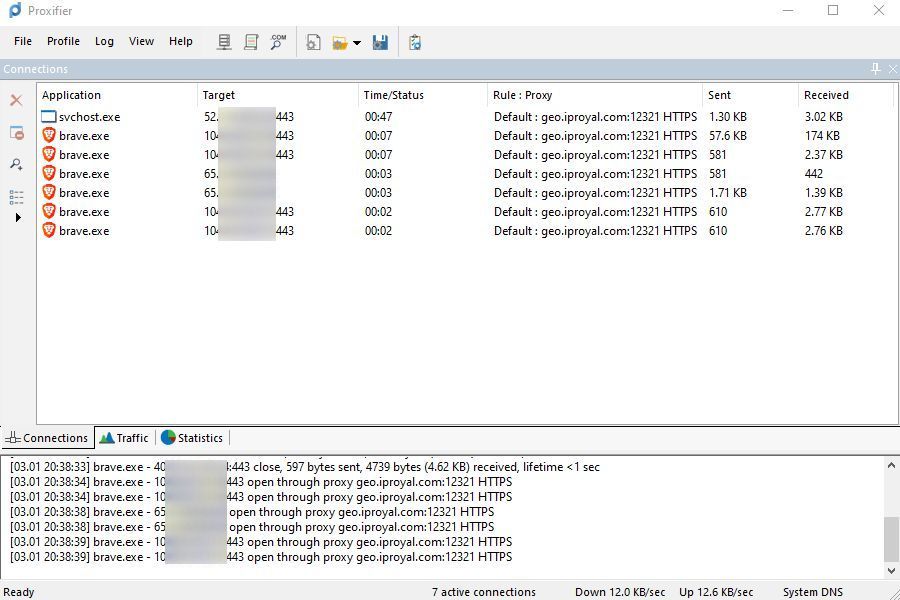900x600 pixels.
Task: Expand the sidebar with the black arrow
Action: 18,218
